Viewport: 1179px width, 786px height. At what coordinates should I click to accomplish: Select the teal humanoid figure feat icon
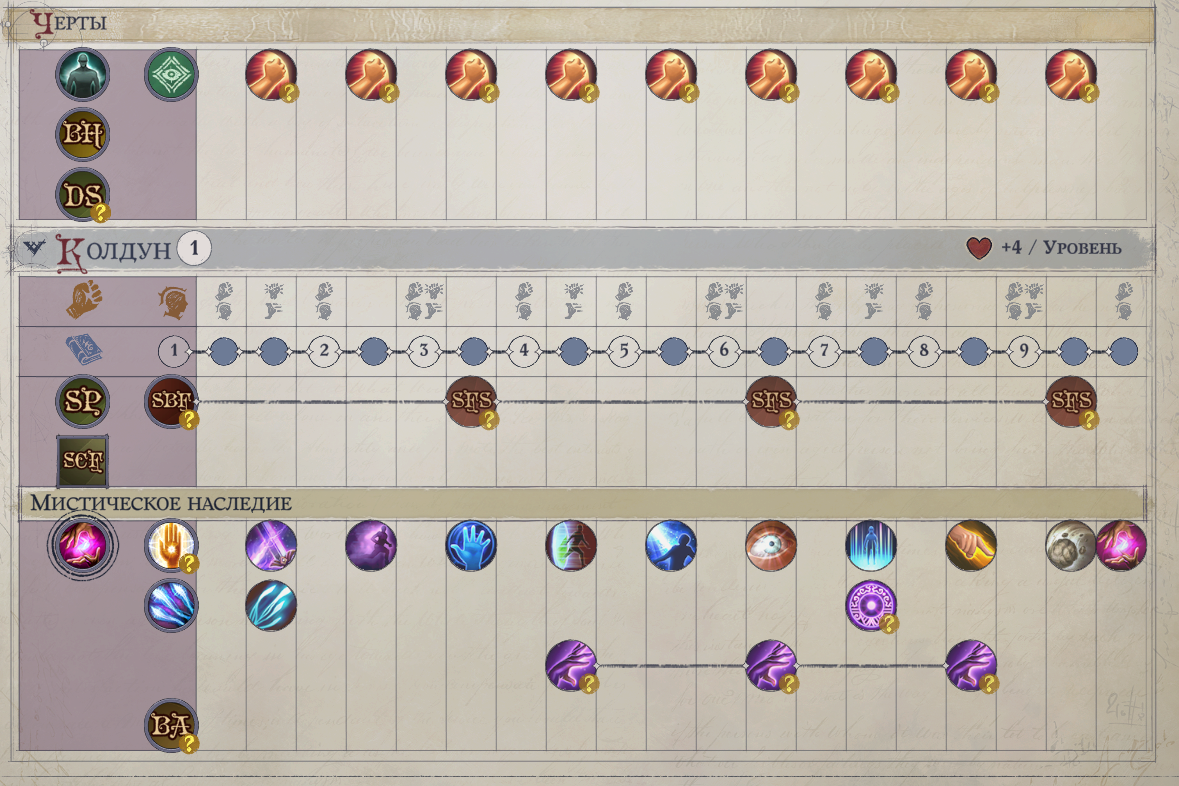[x=83, y=74]
